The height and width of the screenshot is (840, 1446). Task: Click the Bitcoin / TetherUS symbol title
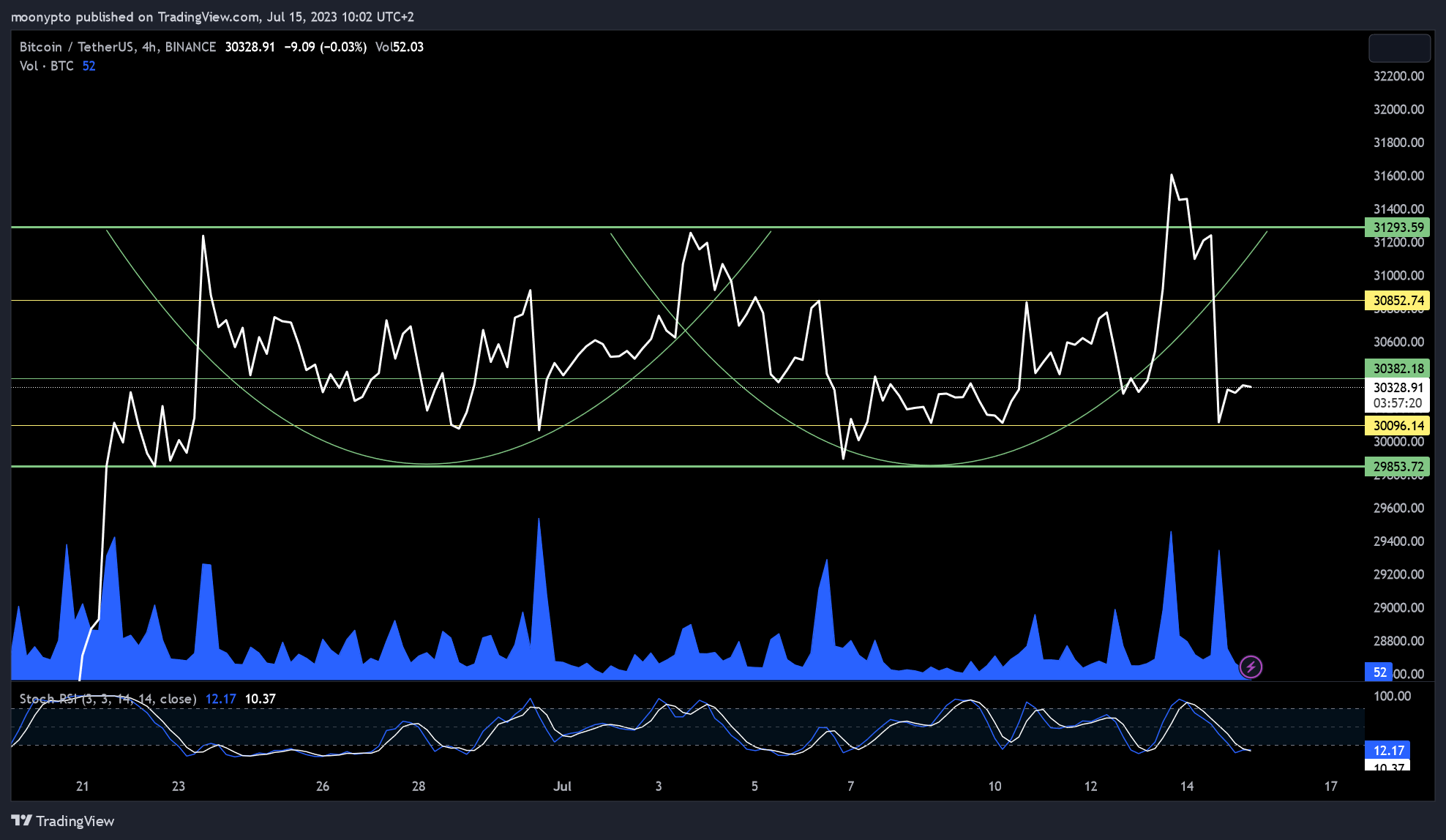tap(76, 47)
